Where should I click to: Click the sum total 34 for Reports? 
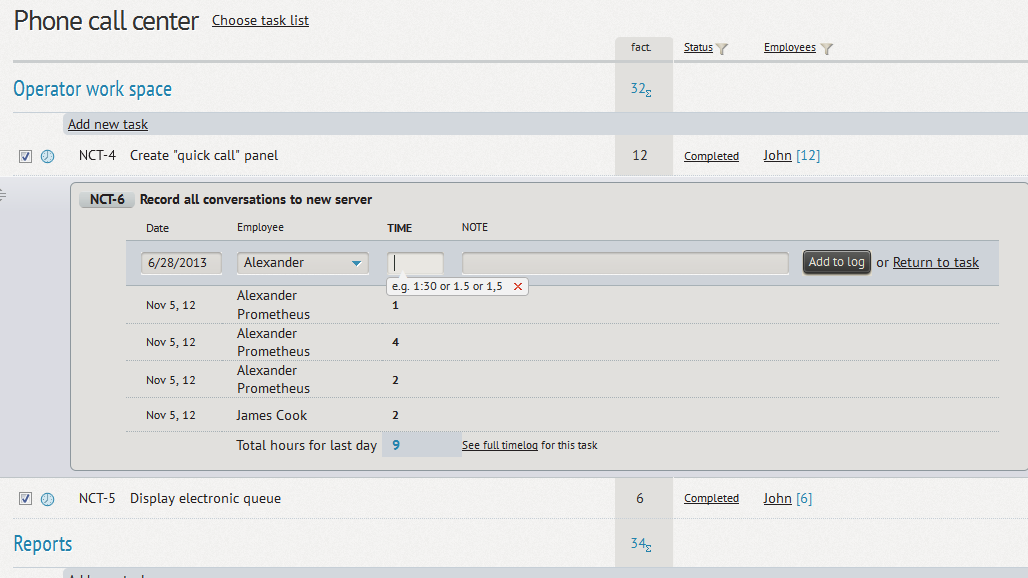point(640,544)
